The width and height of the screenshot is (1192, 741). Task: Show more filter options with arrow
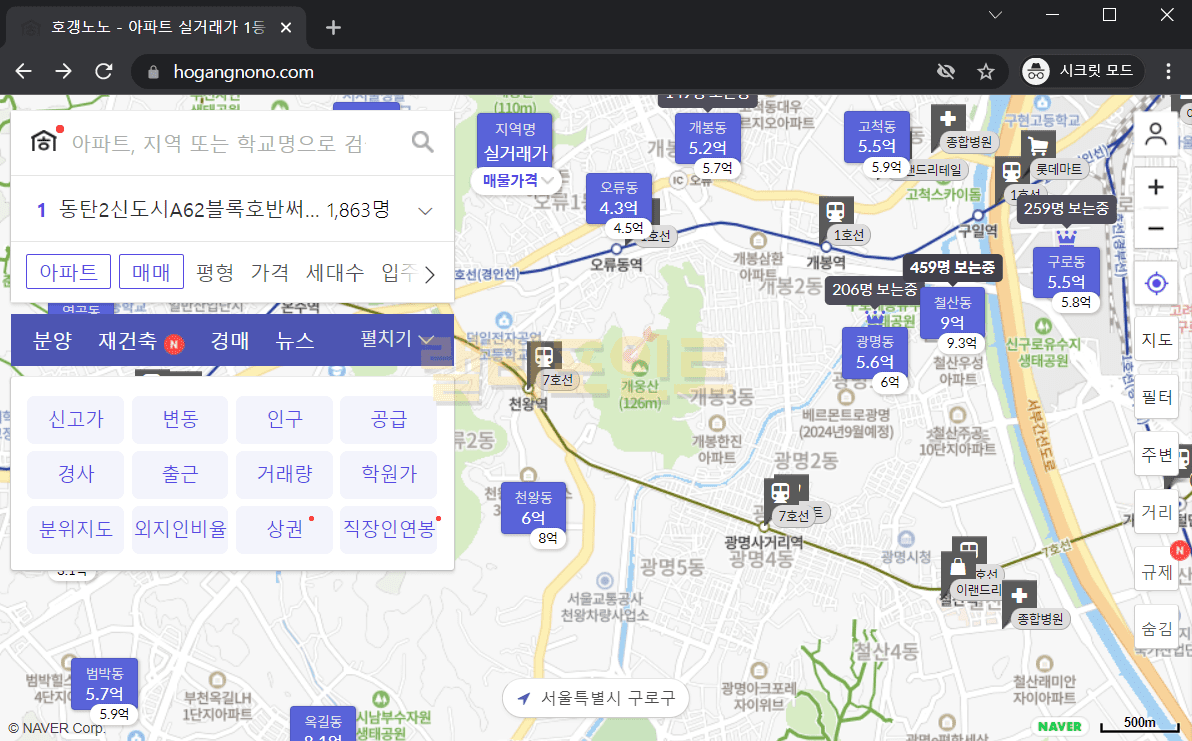[x=430, y=274]
